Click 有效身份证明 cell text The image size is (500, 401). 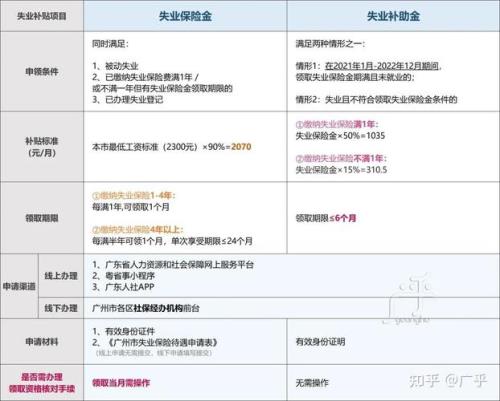coord(320,341)
